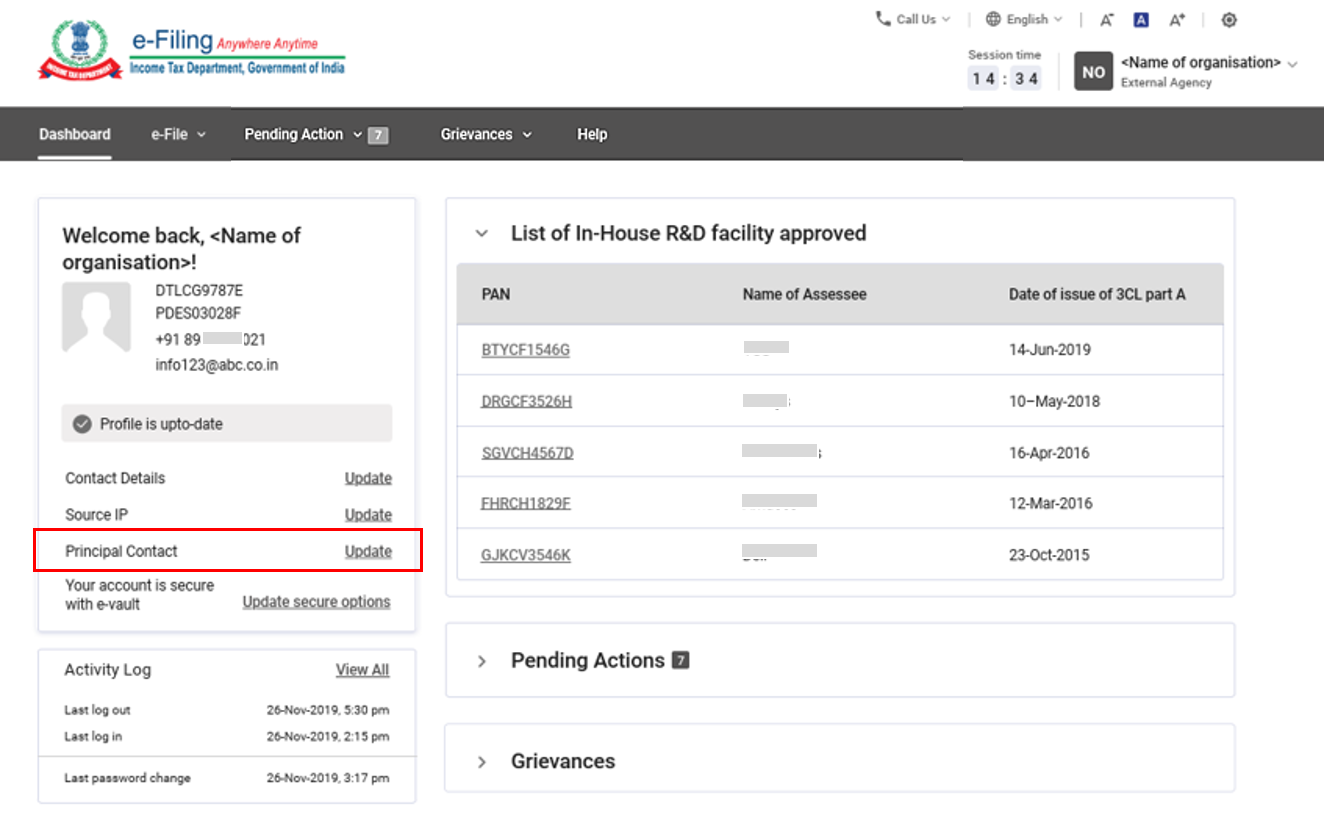Click the Income Tax Department emblem logo
This screenshot has width=1324, height=815.
(x=80, y=52)
